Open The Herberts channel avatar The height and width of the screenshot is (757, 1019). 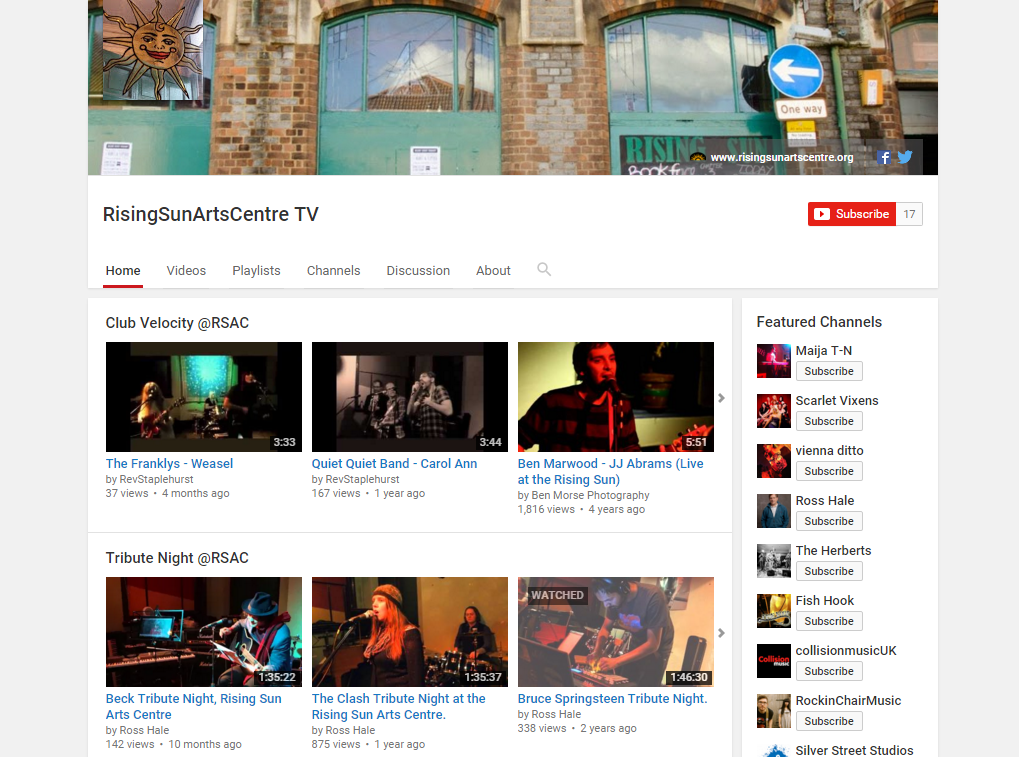tap(773, 561)
